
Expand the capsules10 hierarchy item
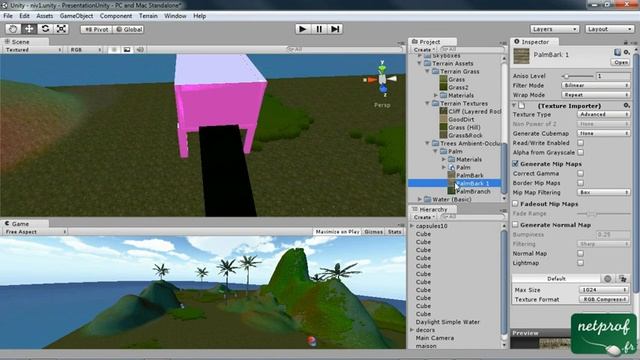pos(412,226)
